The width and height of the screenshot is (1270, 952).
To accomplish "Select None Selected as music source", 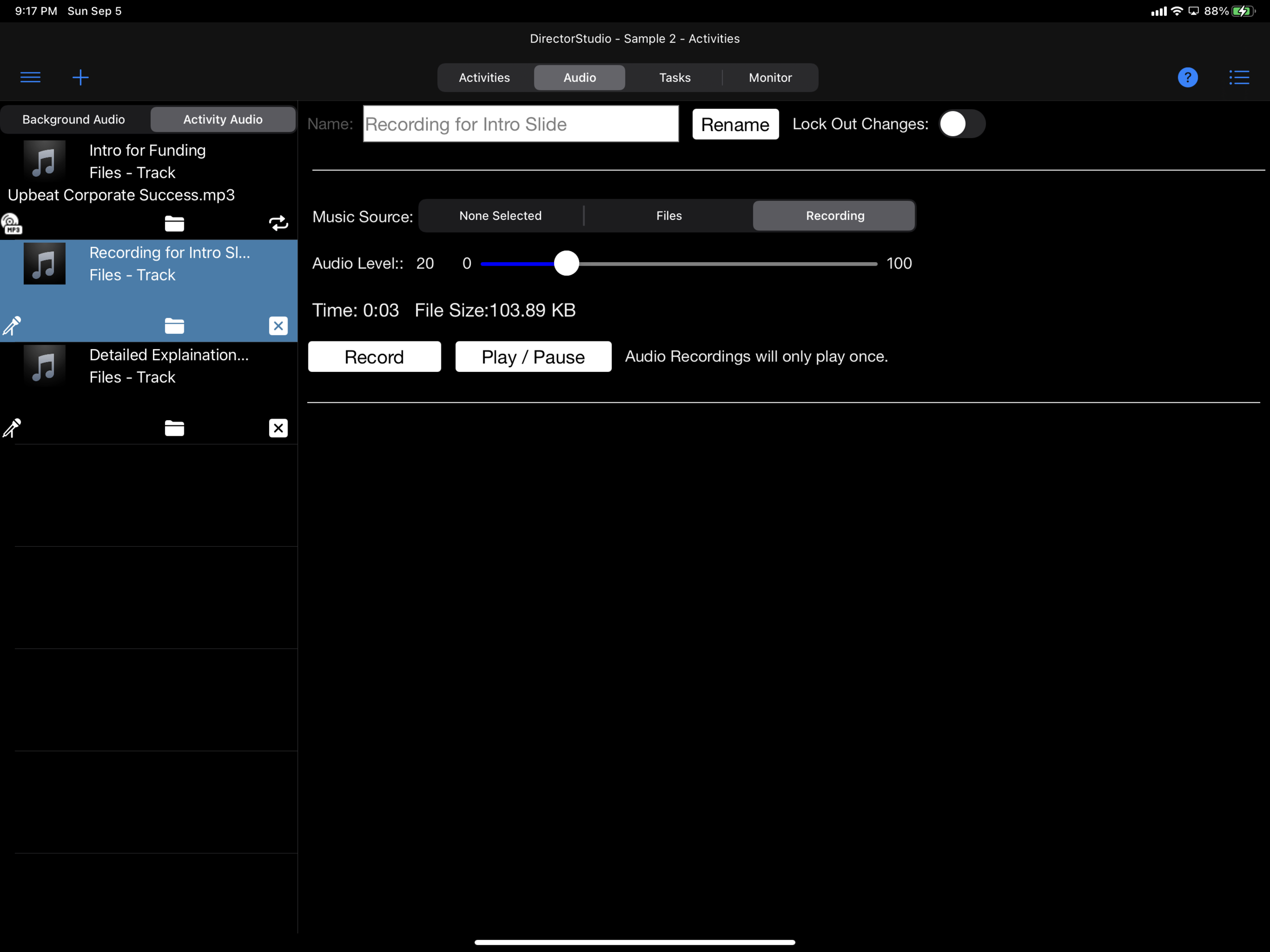I will [500, 216].
